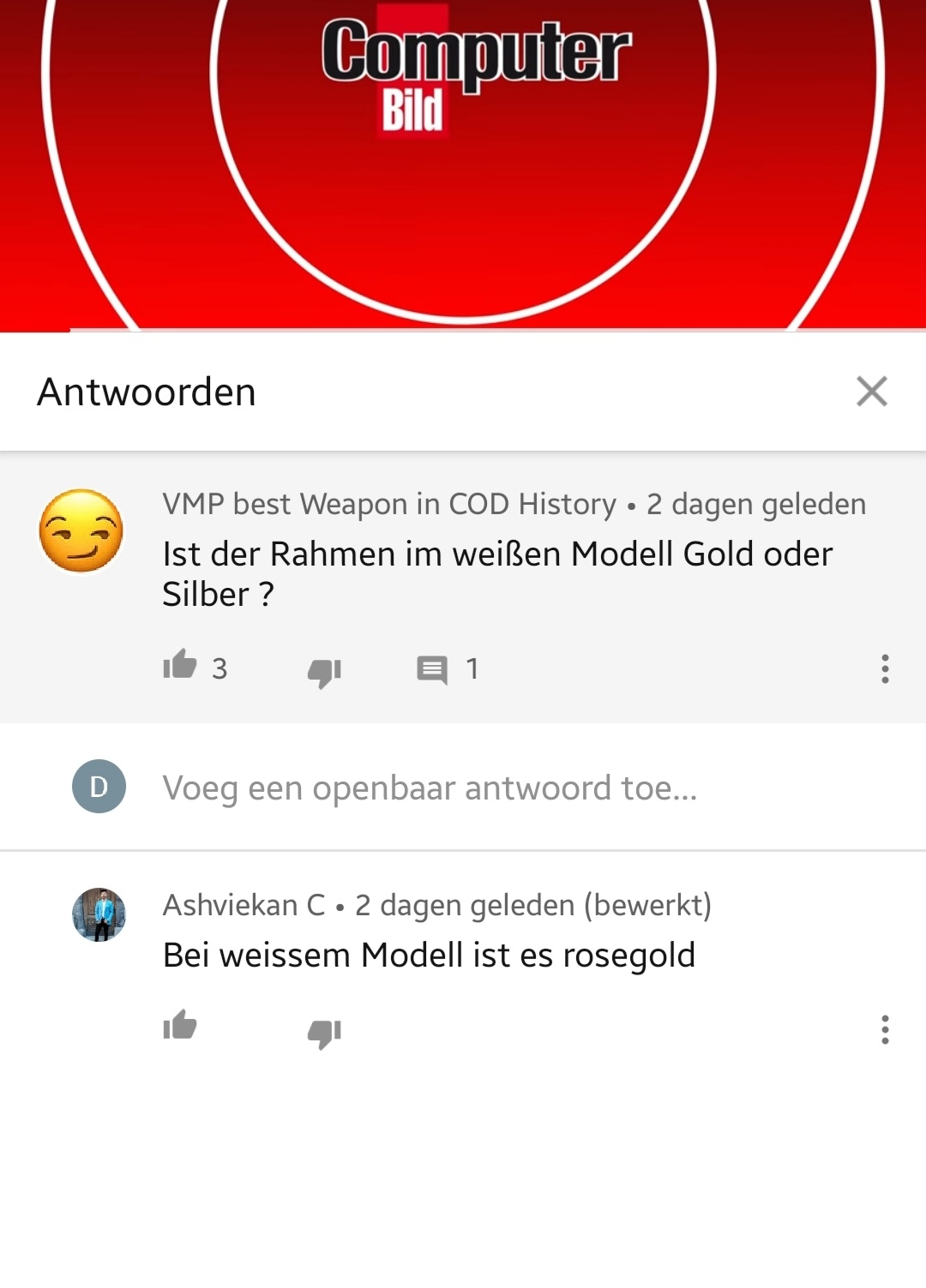Tap the D account avatar
Screen dimensions: 926x1288
(99, 786)
